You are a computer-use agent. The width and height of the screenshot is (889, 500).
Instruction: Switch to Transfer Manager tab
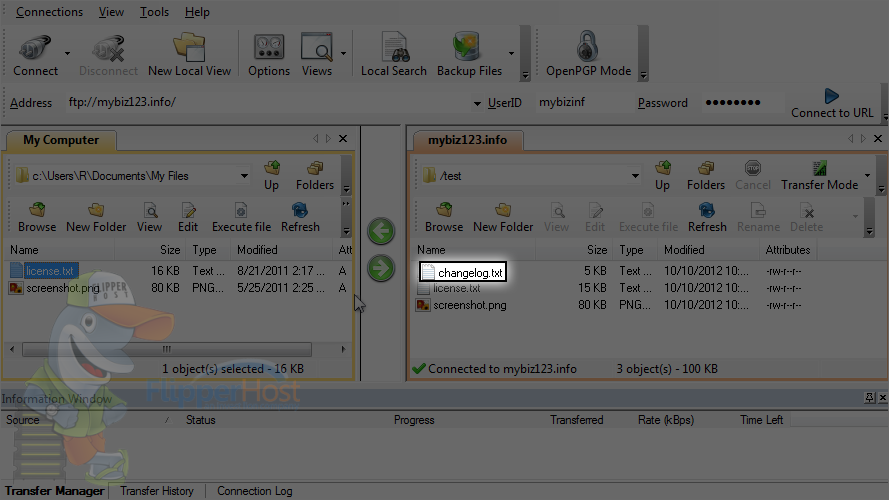(x=54, y=491)
